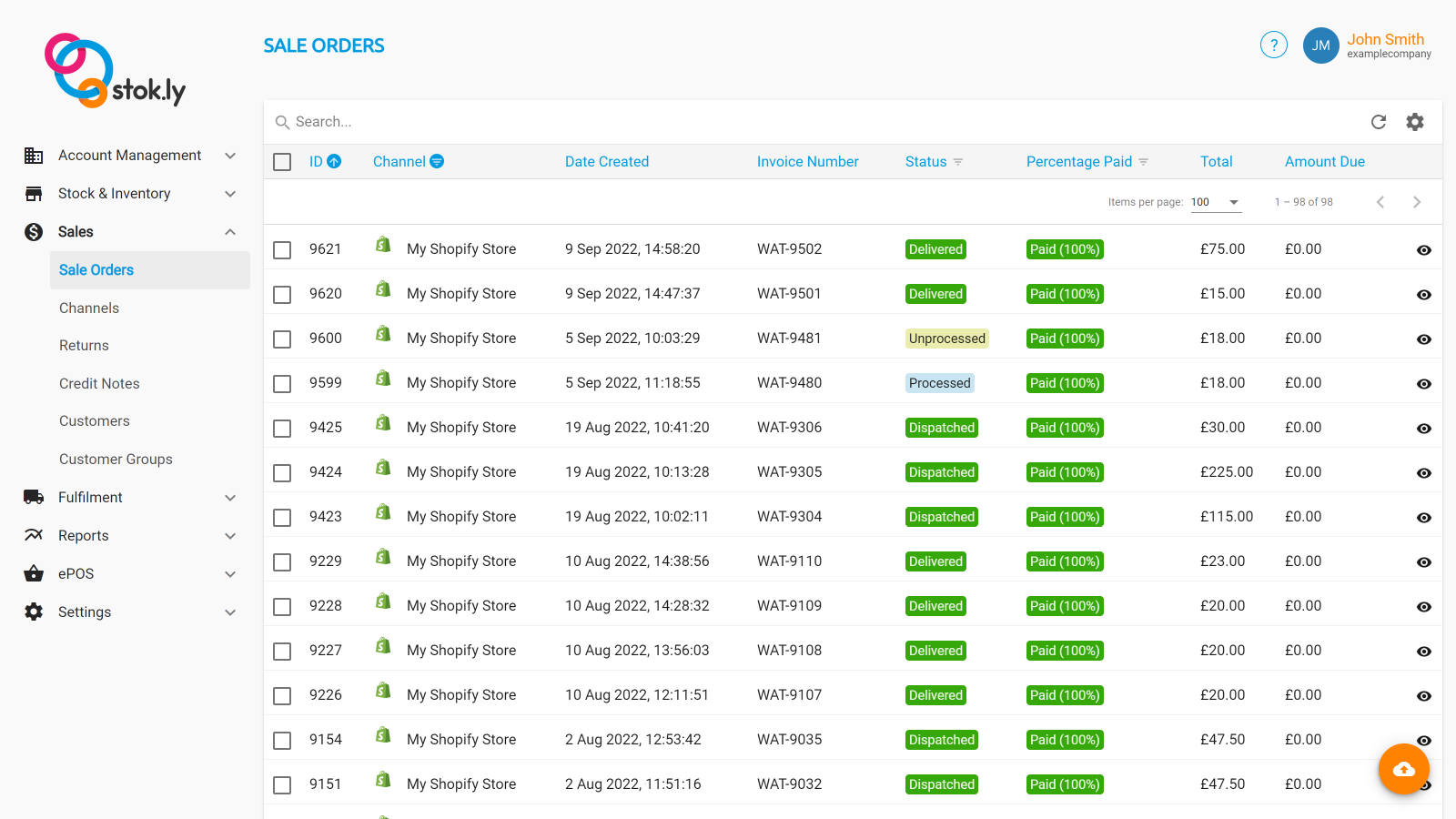
Task: Open the Items per page dropdown
Action: 1216,202
